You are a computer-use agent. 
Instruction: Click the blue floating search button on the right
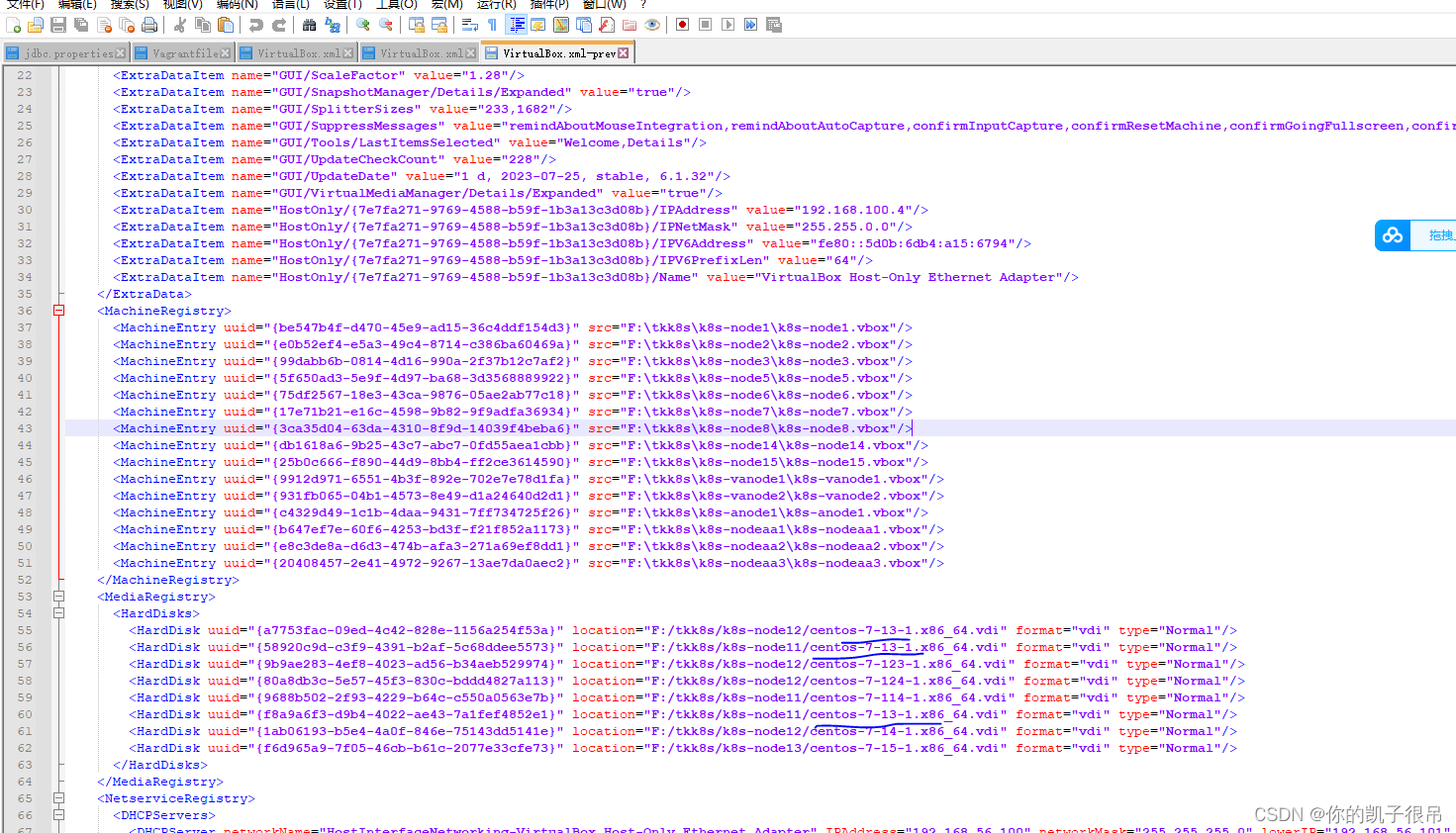1392,235
